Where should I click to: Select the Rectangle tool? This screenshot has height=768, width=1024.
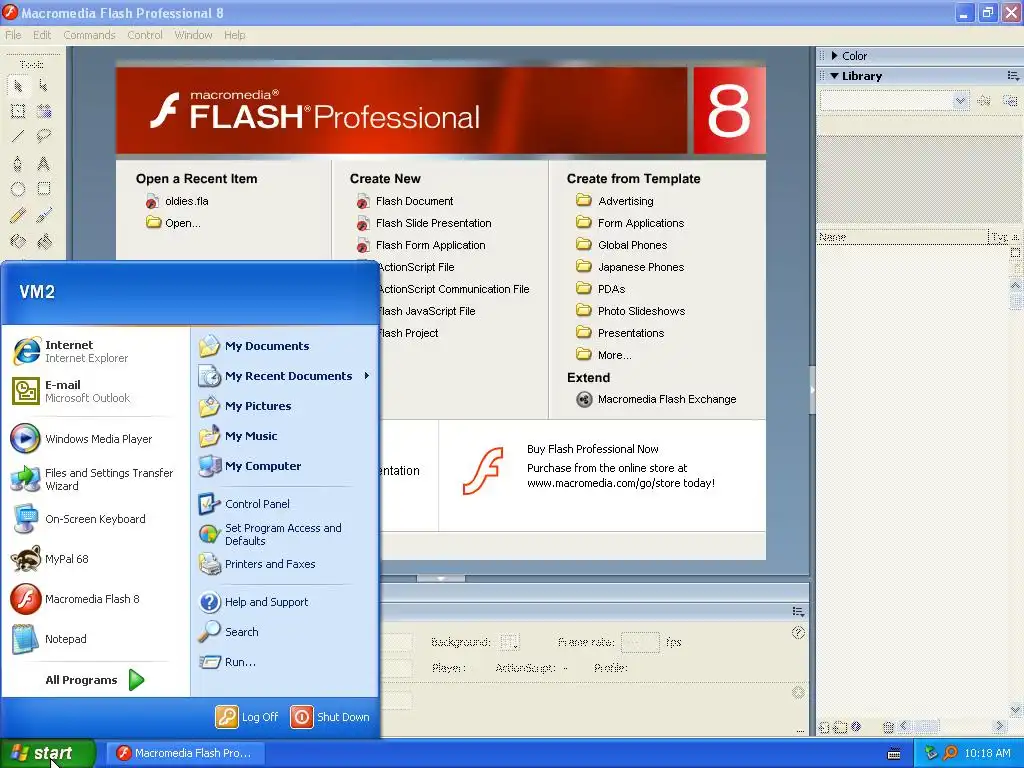(44, 189)
